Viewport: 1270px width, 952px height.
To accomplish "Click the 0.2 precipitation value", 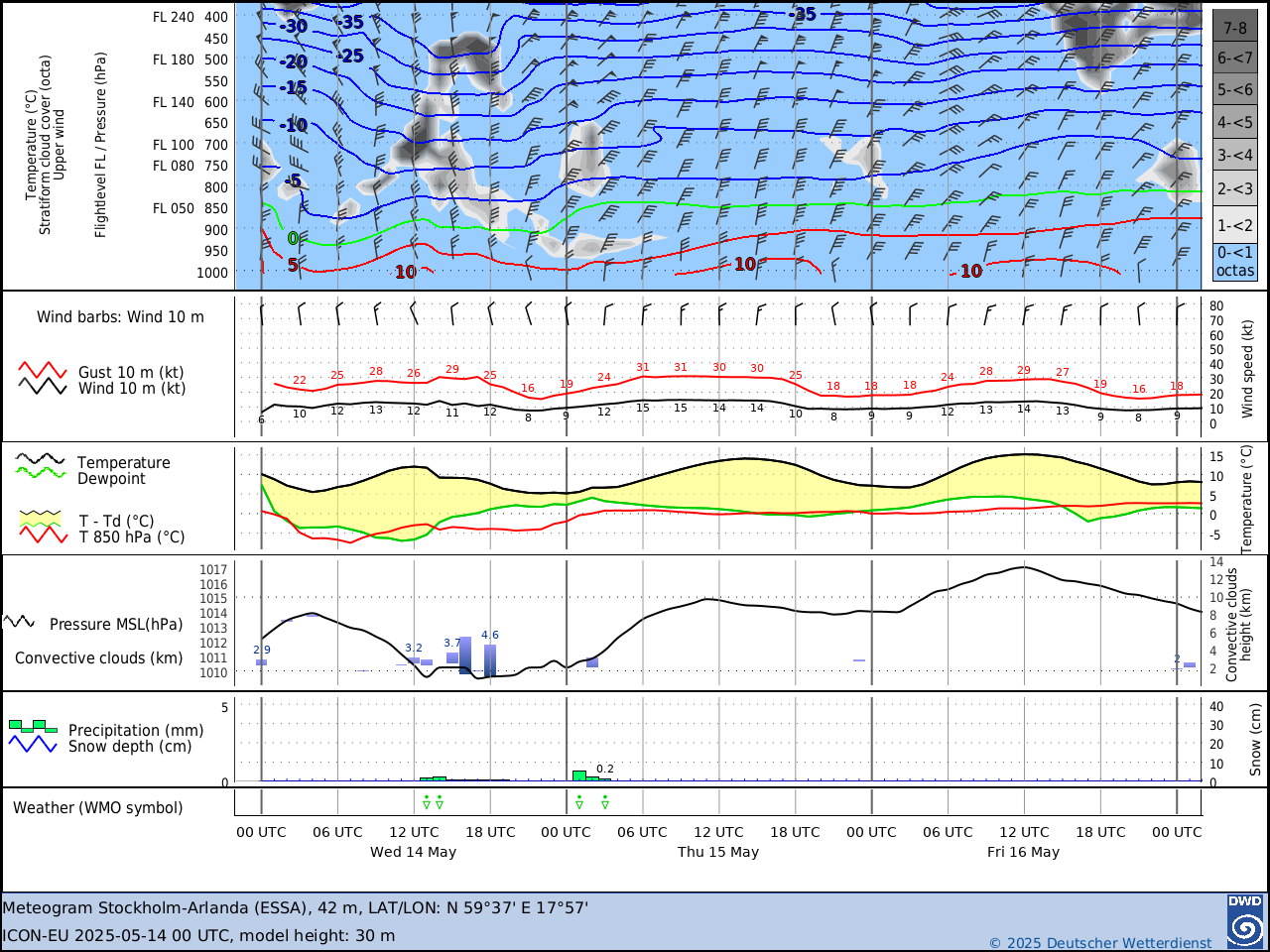I will click(x=605, y=769).
